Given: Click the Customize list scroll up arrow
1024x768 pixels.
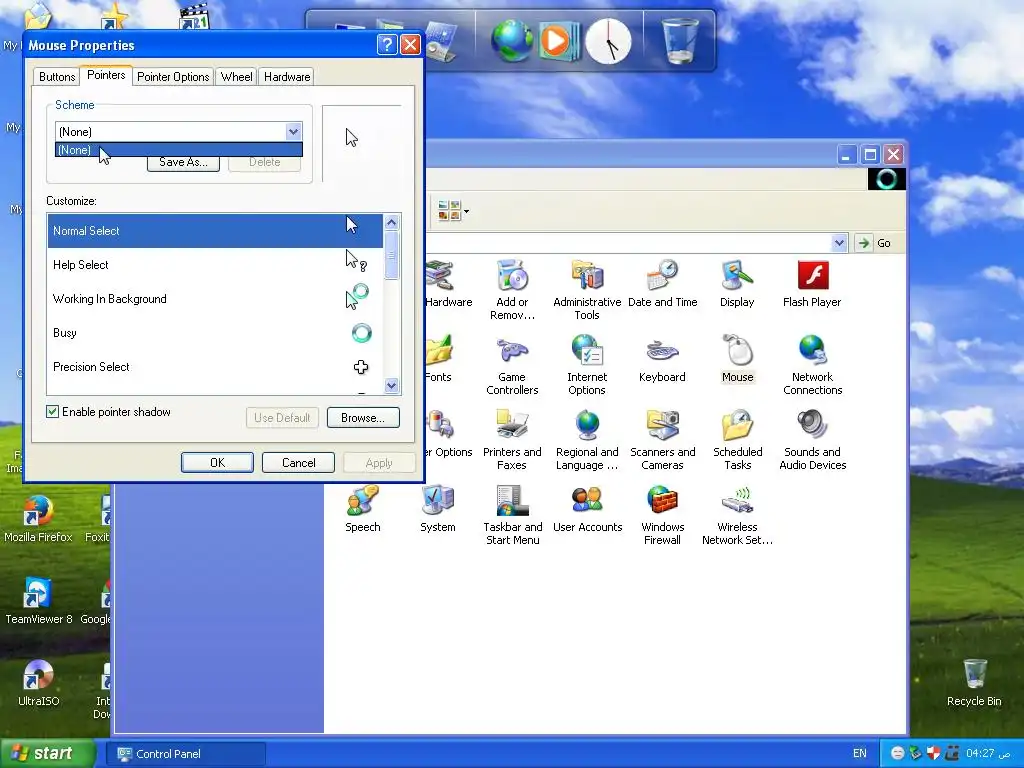Looking at the screenshot, I should point(391,223).
